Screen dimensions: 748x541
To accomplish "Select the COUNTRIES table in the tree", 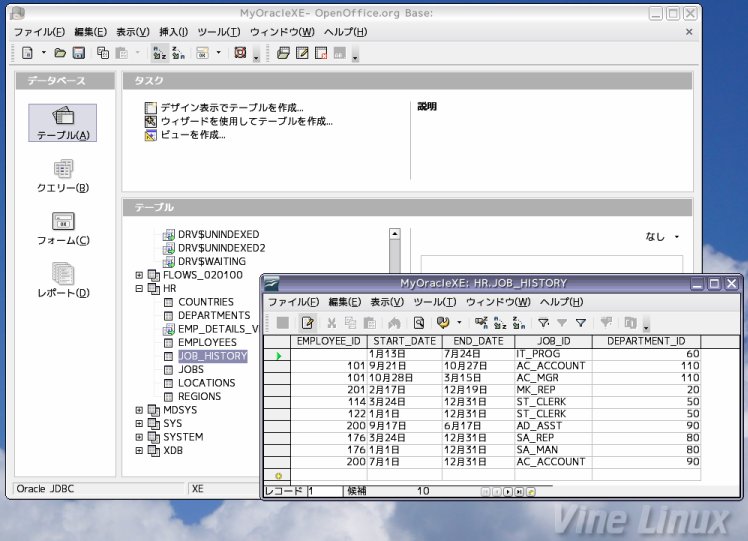I will (x=206, y=302).
